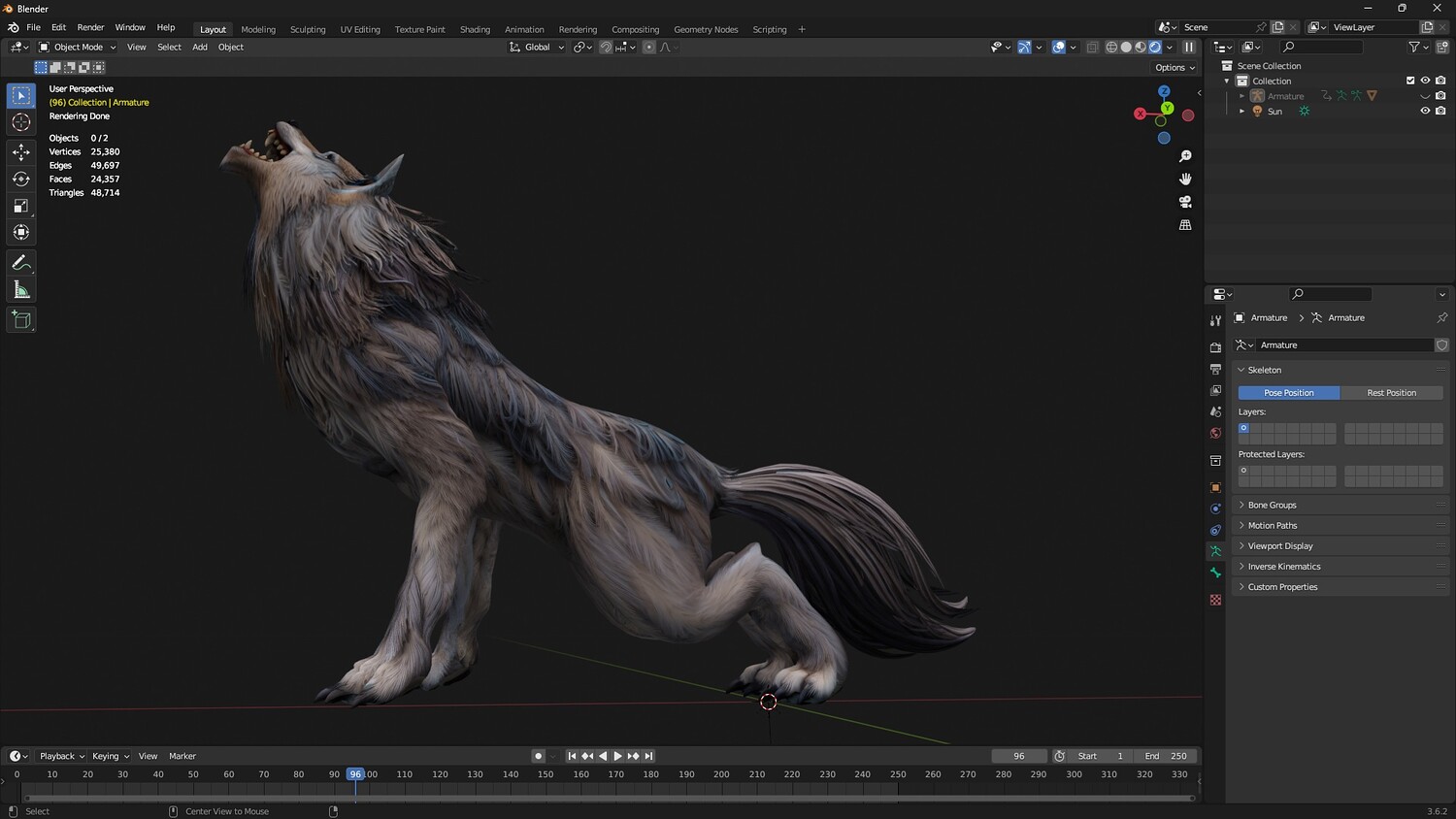Image resolution: width=1456 pixels, height=819 pixels.
Task: Uncheck Collection exclude from view layer checkbox
Action: coord(1410,81)
